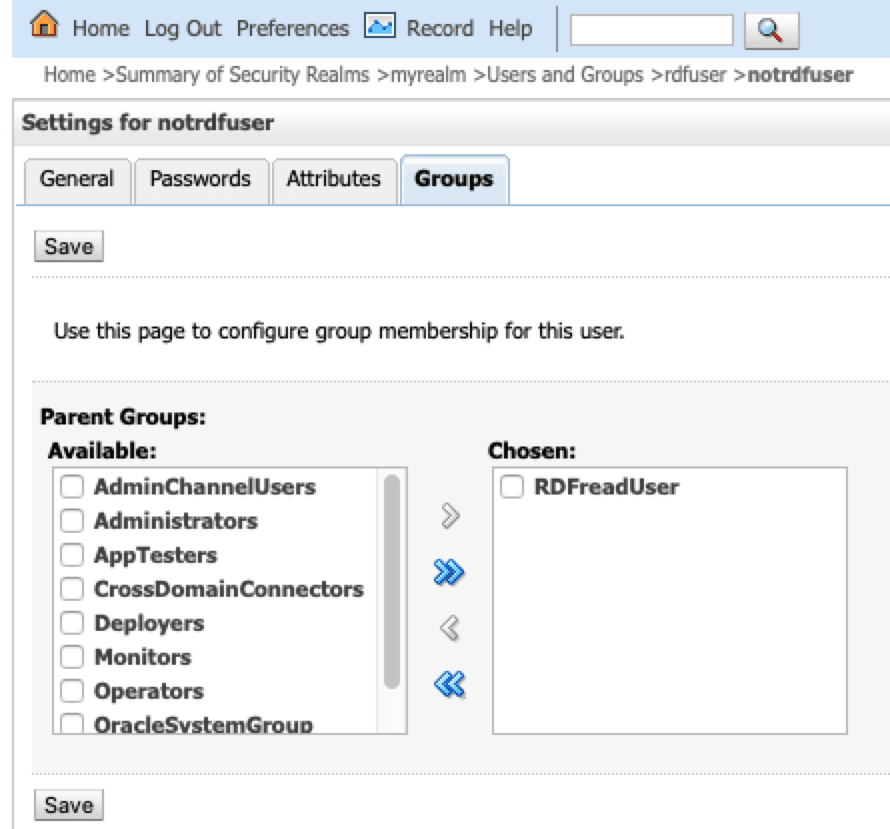Click the Log Out link

pyautogui.click(x=183, y=28)
